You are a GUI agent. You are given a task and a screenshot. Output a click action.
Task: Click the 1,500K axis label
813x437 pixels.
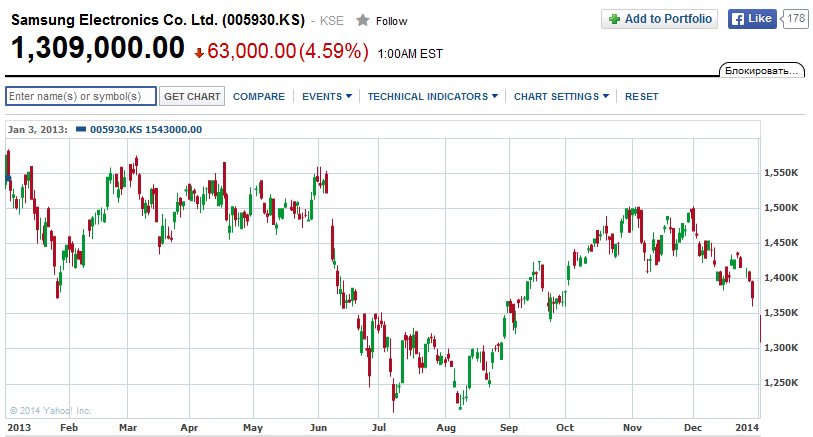point(781,207)
